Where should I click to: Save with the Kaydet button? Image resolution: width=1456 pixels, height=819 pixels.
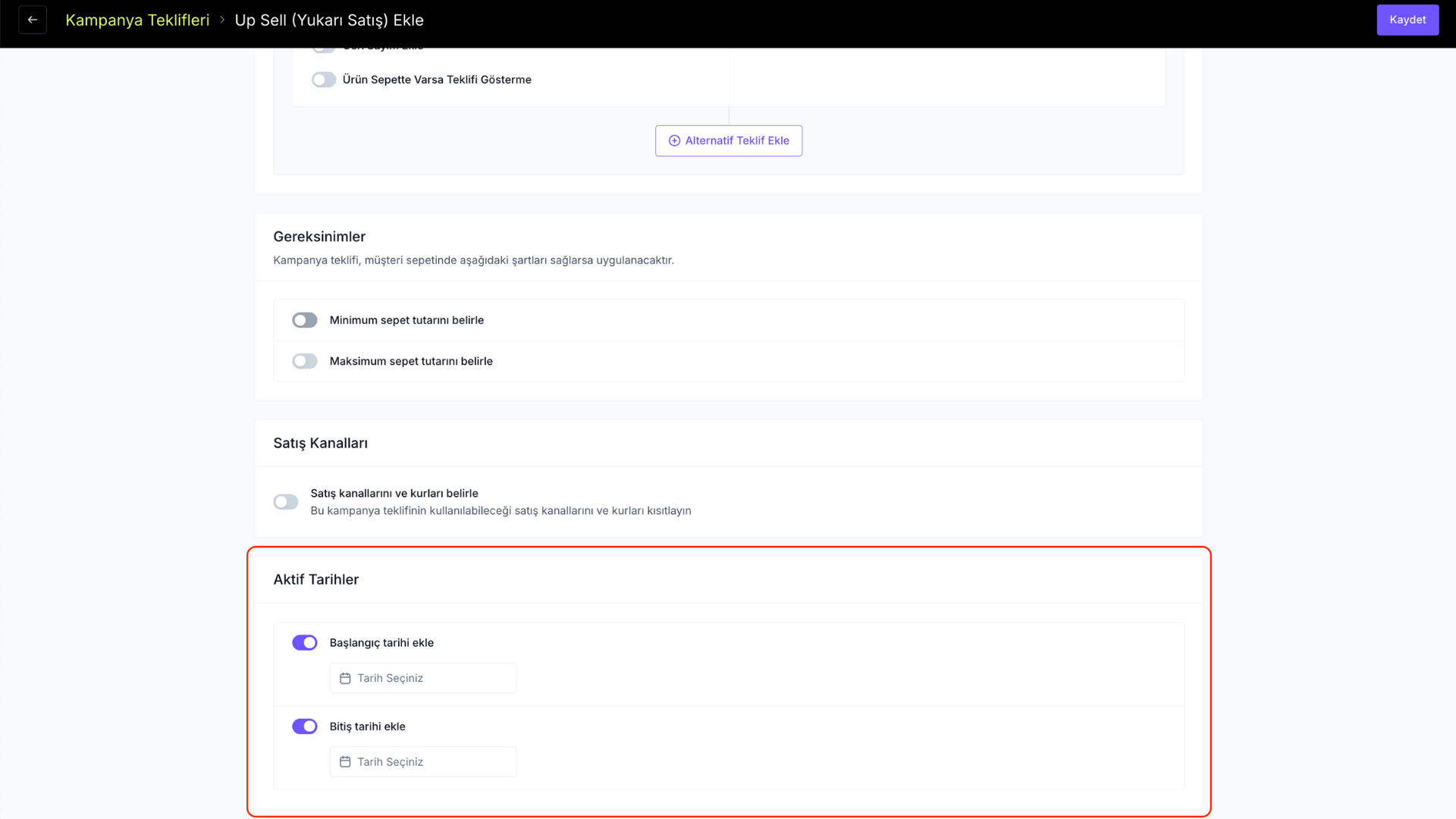tap(1407, 20)
